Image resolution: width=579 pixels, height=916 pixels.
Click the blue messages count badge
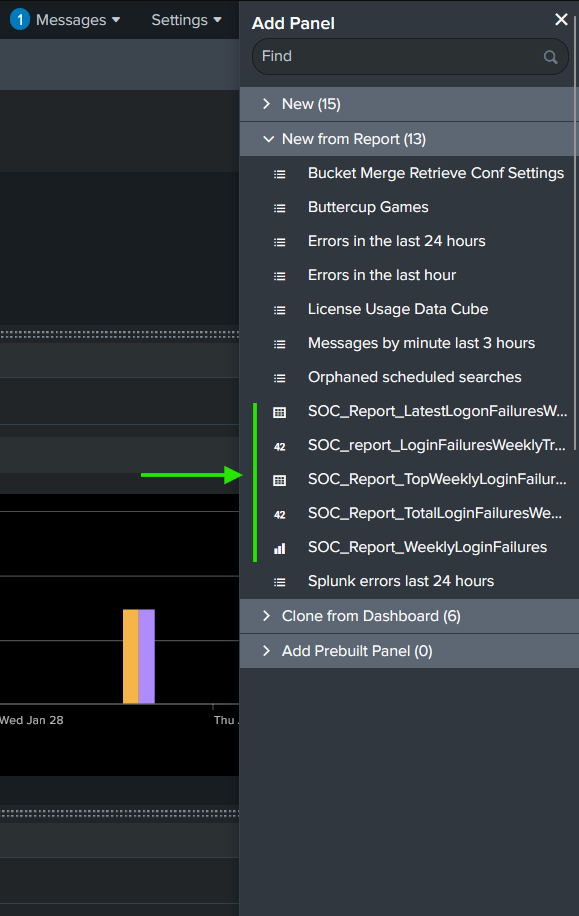[x=20, y=19]
